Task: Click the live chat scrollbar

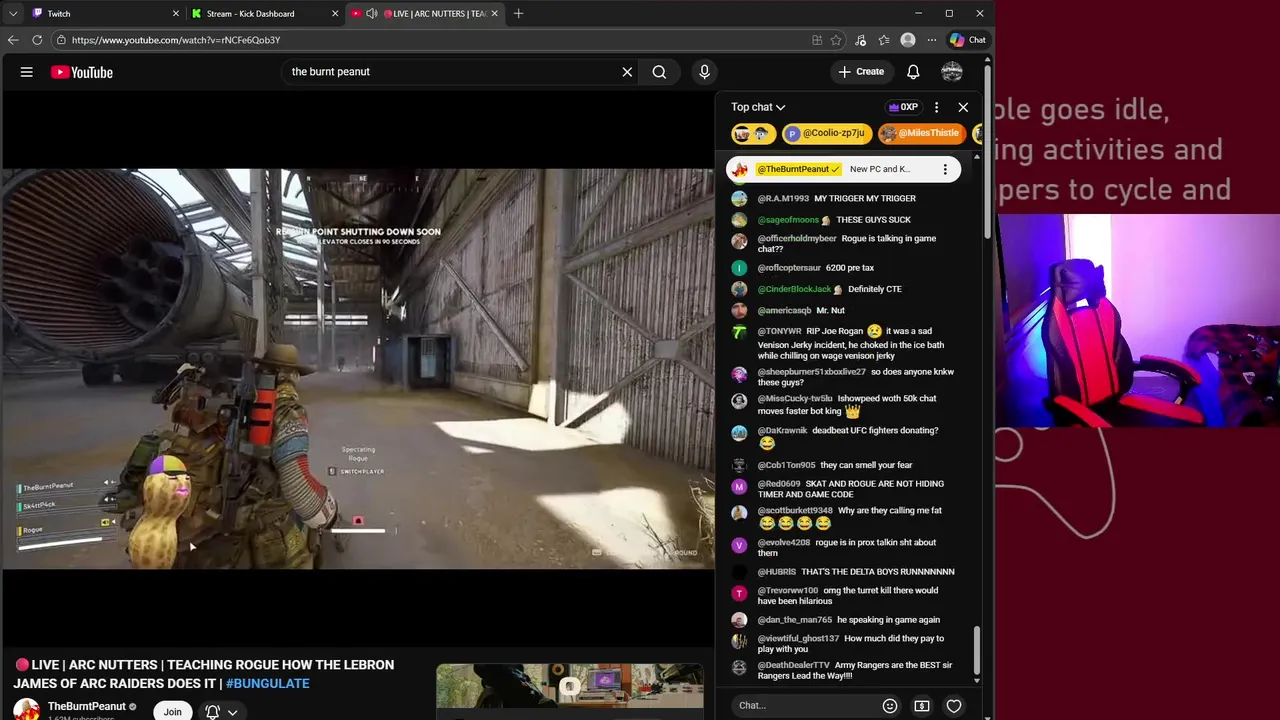Action: 977,652
